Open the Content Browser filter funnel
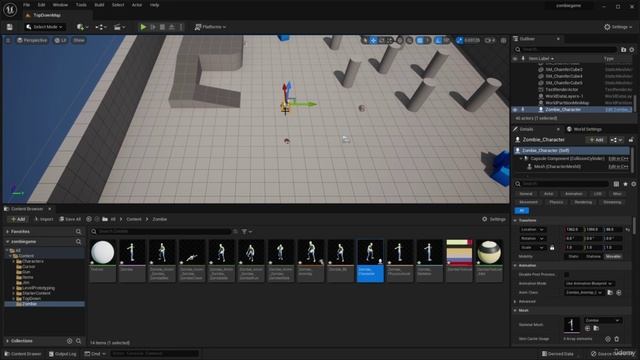The image size is (640, 360). pyautogui.click(x=246, y=231)
